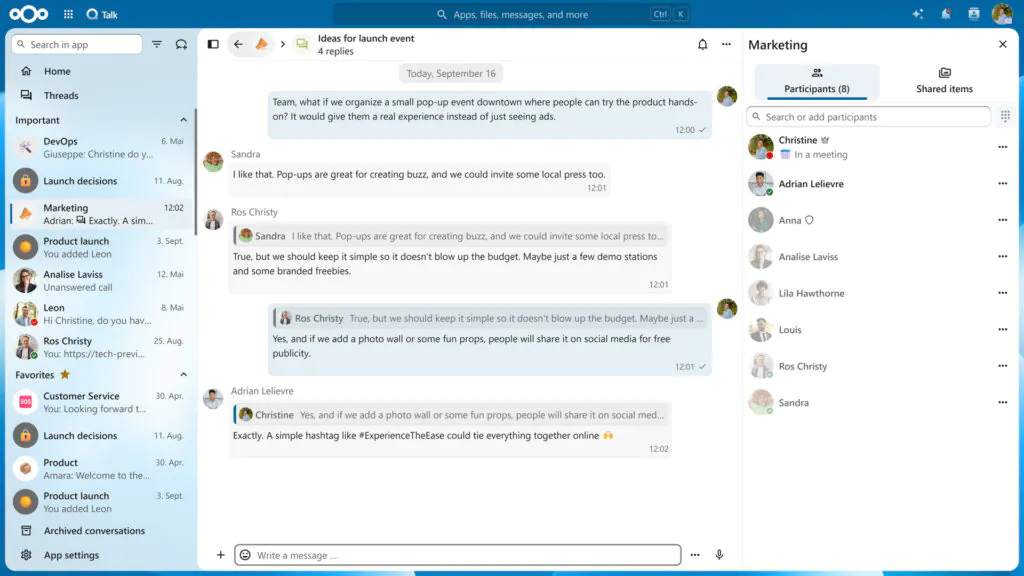Image resolution: width=1024 pixels, height=576 pixels.
Task: Switch to the Participants (8) tab
Action: (817, 81)
